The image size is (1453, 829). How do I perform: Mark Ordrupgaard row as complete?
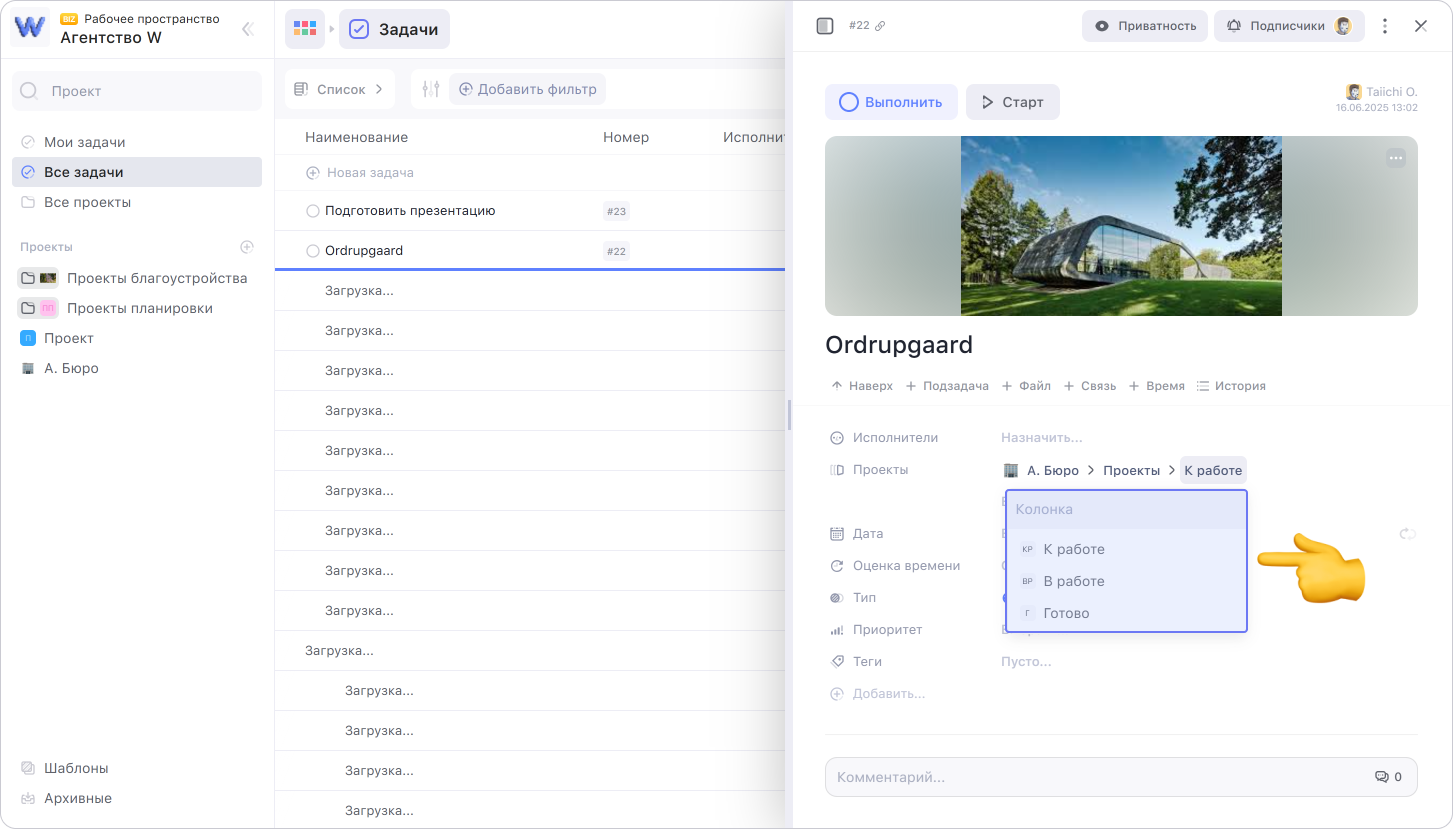(x=313, y=251)
